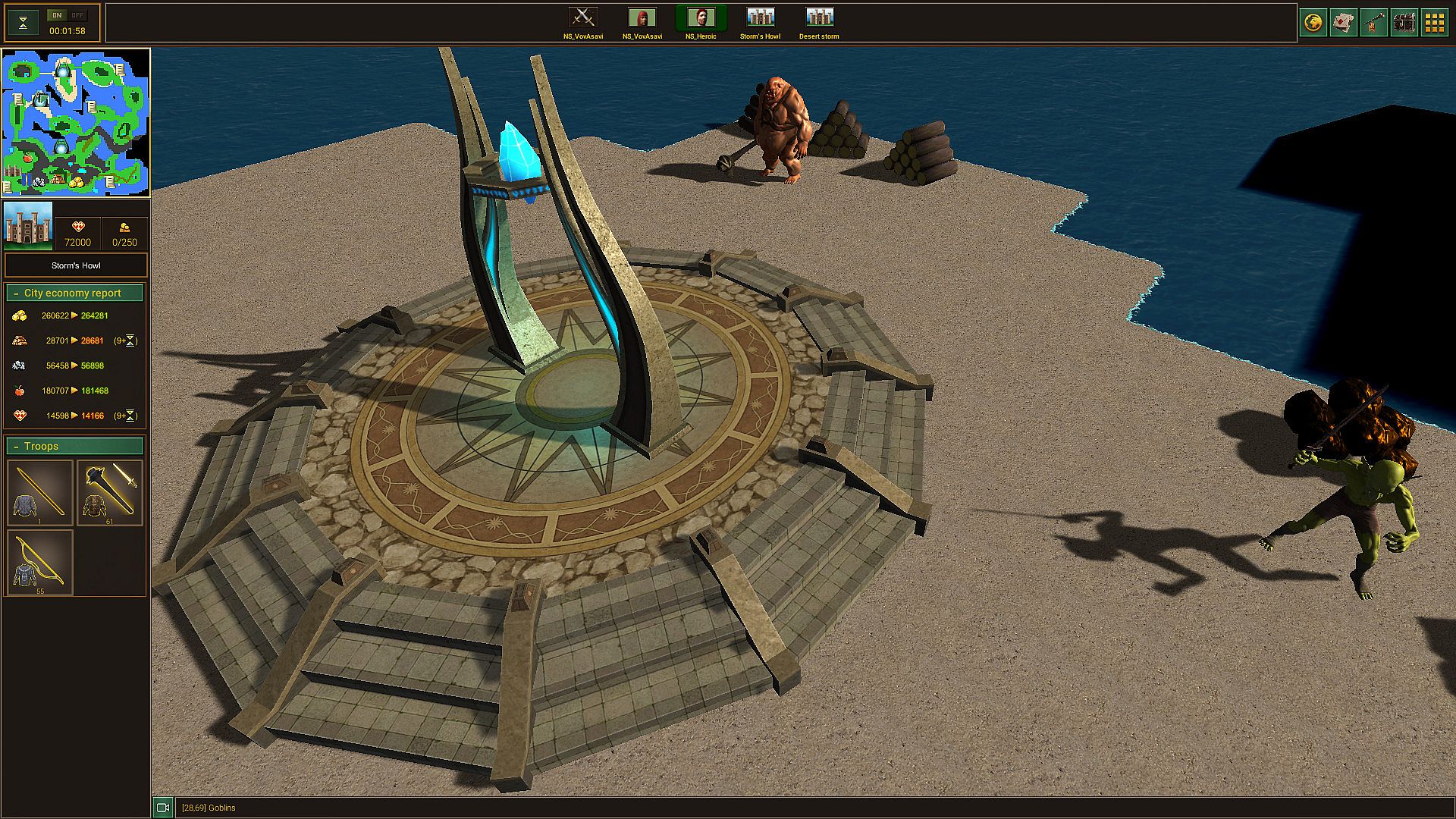
Task: Switch timer to OFF
Action: [77, 15]
